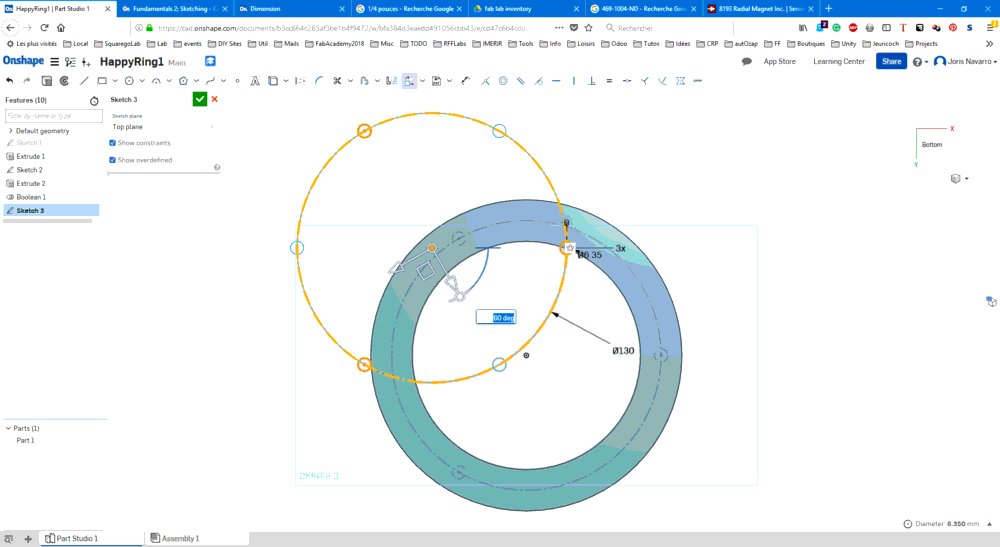Open the rectangle tool dropdown arrow
1000x547 pixels.
click(x=115, y=81)
